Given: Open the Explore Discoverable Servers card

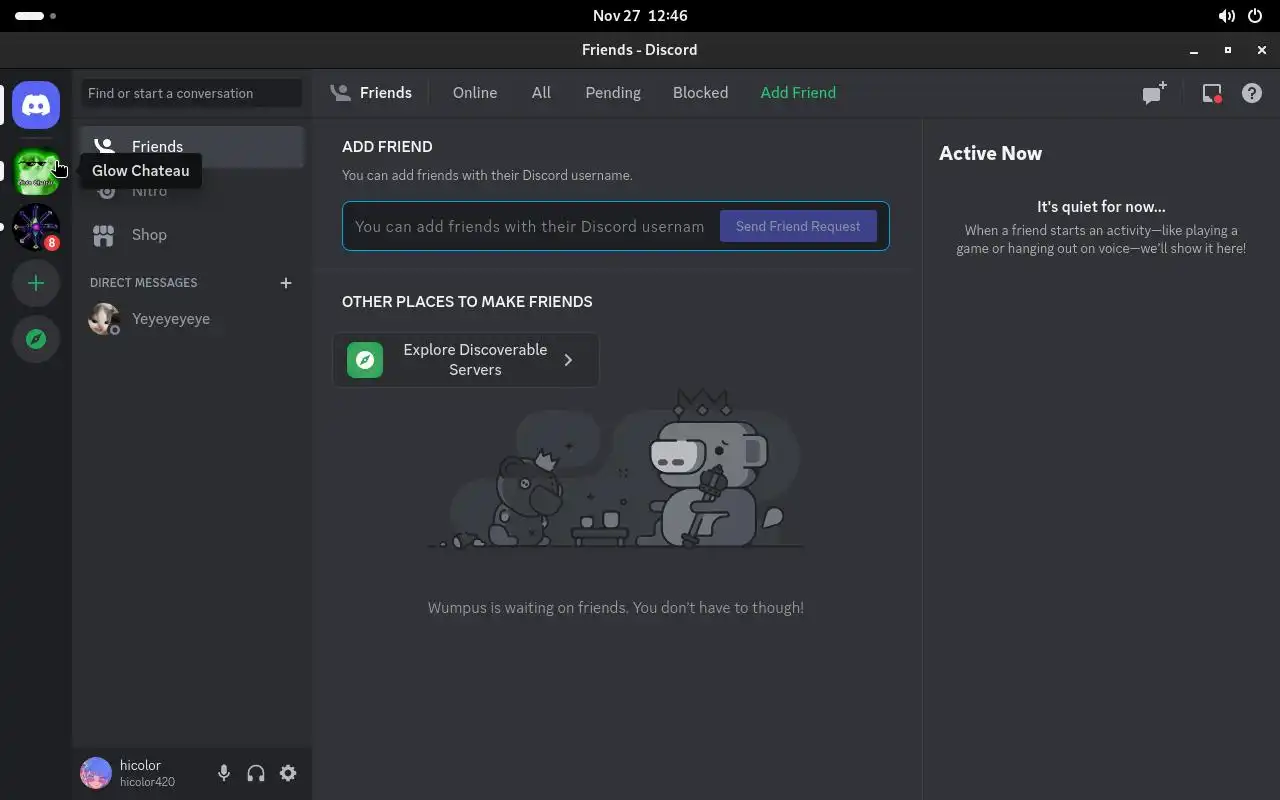Looking at the screenshot, I should point(466,360).
